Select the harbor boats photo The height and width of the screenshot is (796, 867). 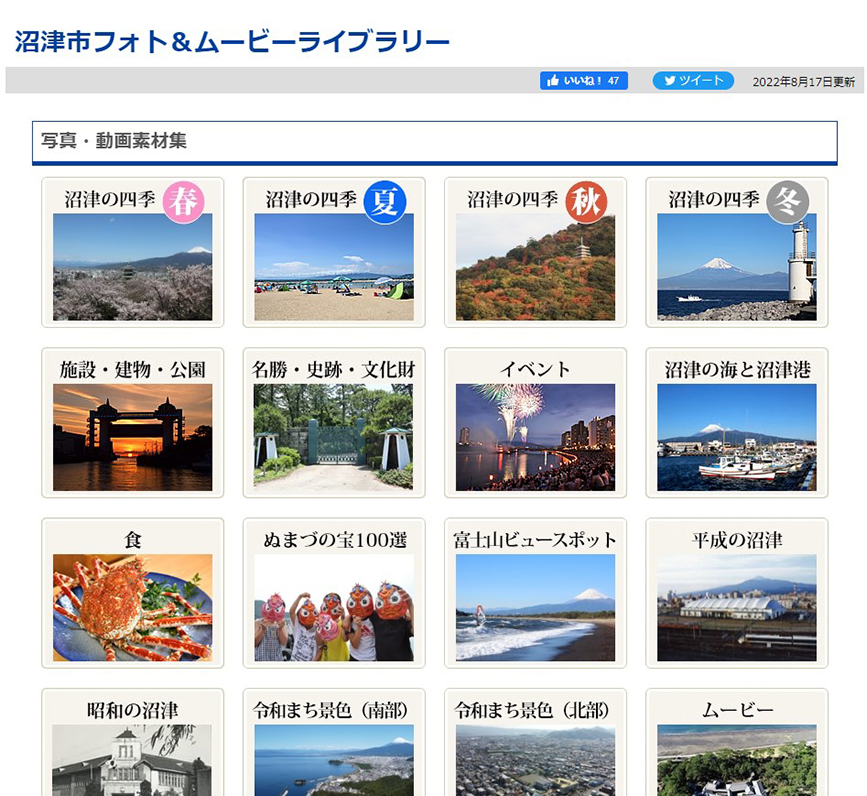coord(737,437)
